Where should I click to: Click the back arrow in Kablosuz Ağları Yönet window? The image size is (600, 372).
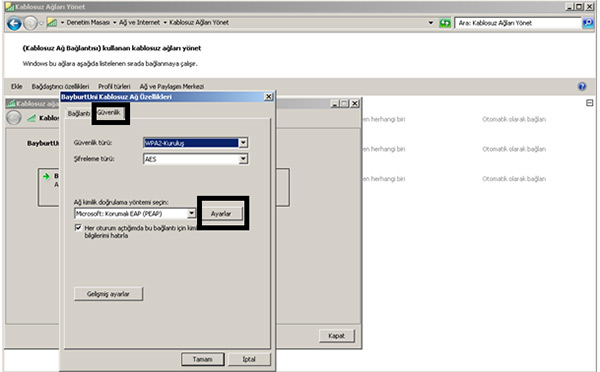pyautogui.click(x=14, y=24)
